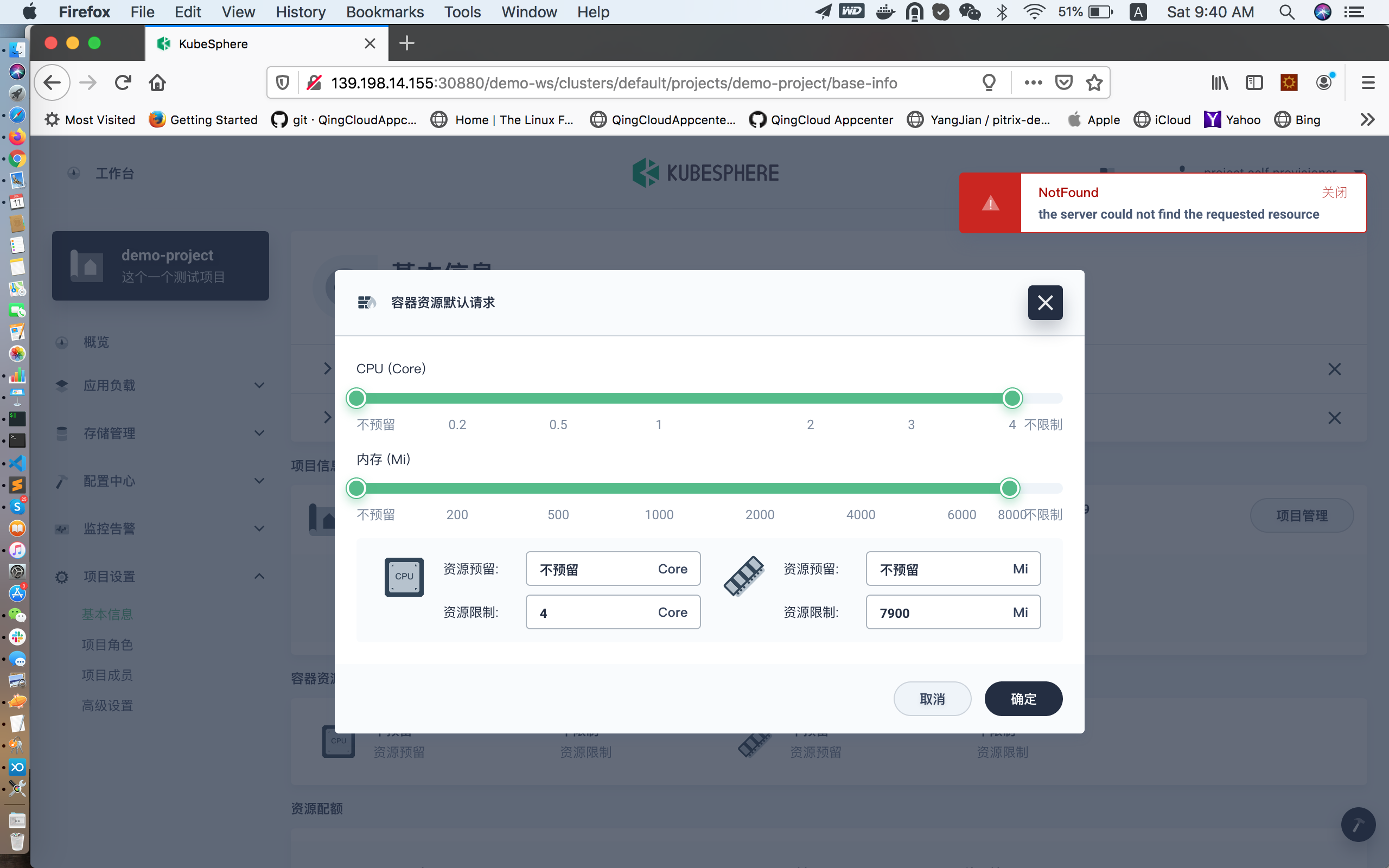Close the resource request dialog
The height and width of the screenshot is (868, 1389).
pos(1044,303)
